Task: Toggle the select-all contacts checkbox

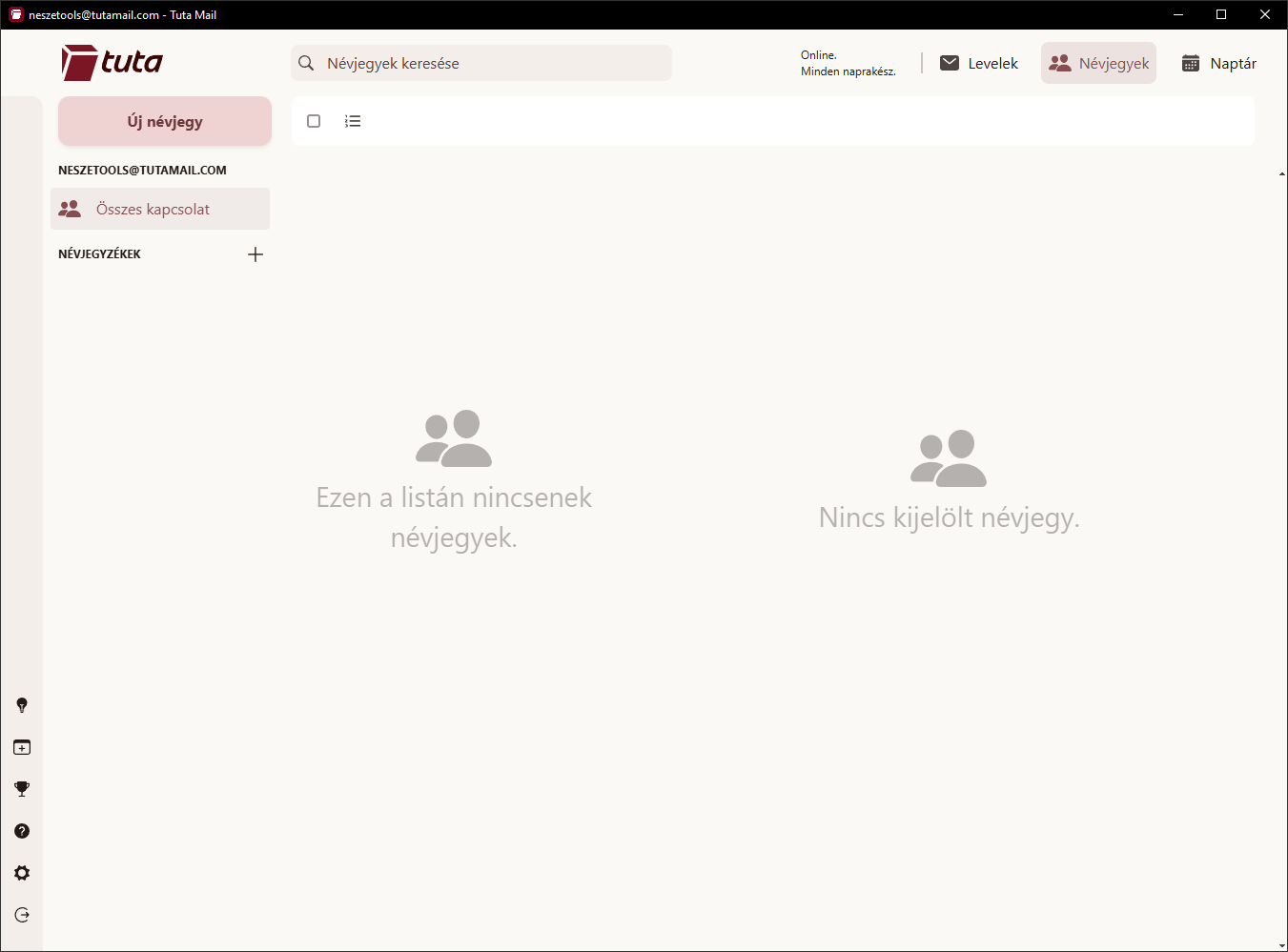Action: (314, 121)
